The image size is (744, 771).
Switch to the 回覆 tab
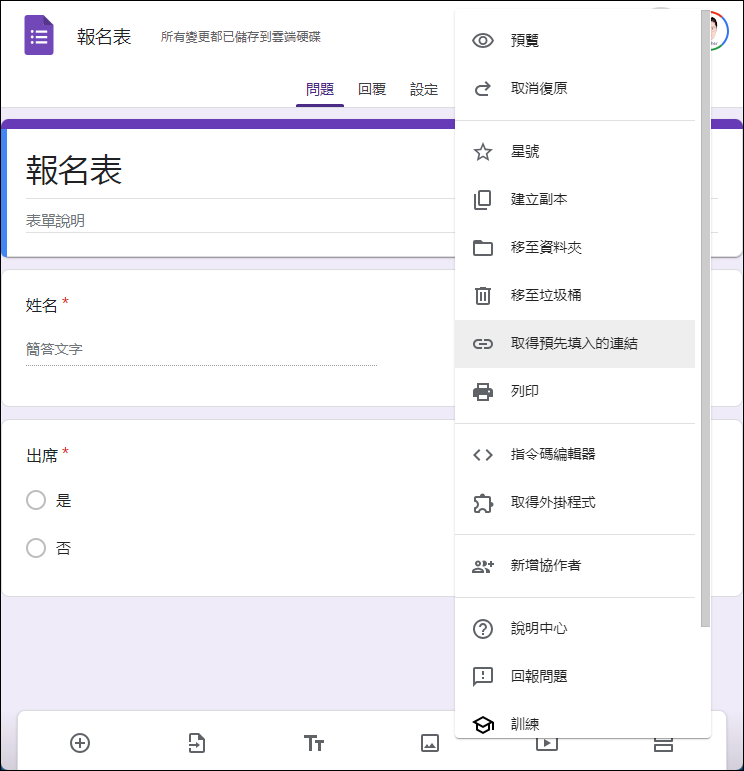pyautogui.click(x=372, y=89)
